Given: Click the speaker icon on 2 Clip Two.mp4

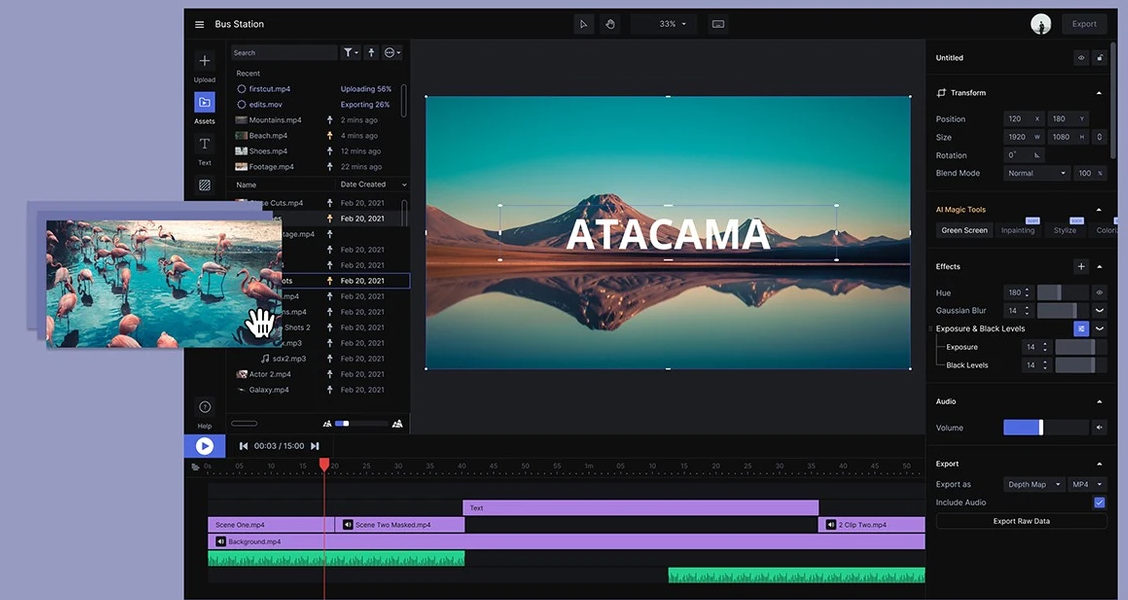Looking at the screenshot, I should (831, 524).
